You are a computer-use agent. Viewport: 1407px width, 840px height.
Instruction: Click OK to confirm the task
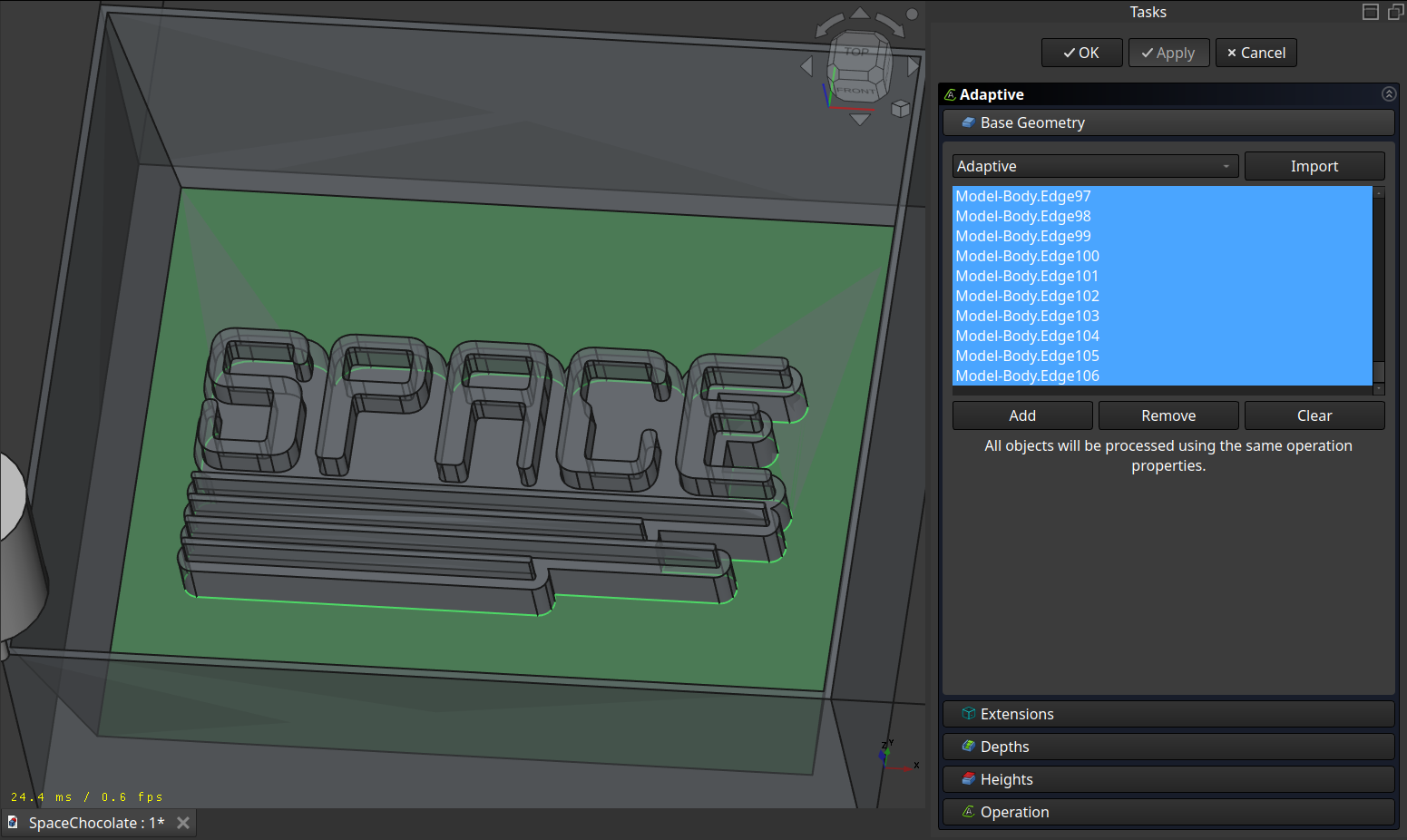pos(1081,53)
